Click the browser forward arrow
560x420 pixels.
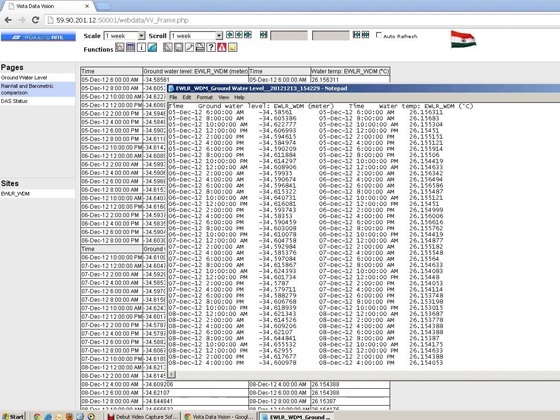[x=21, y=20]
